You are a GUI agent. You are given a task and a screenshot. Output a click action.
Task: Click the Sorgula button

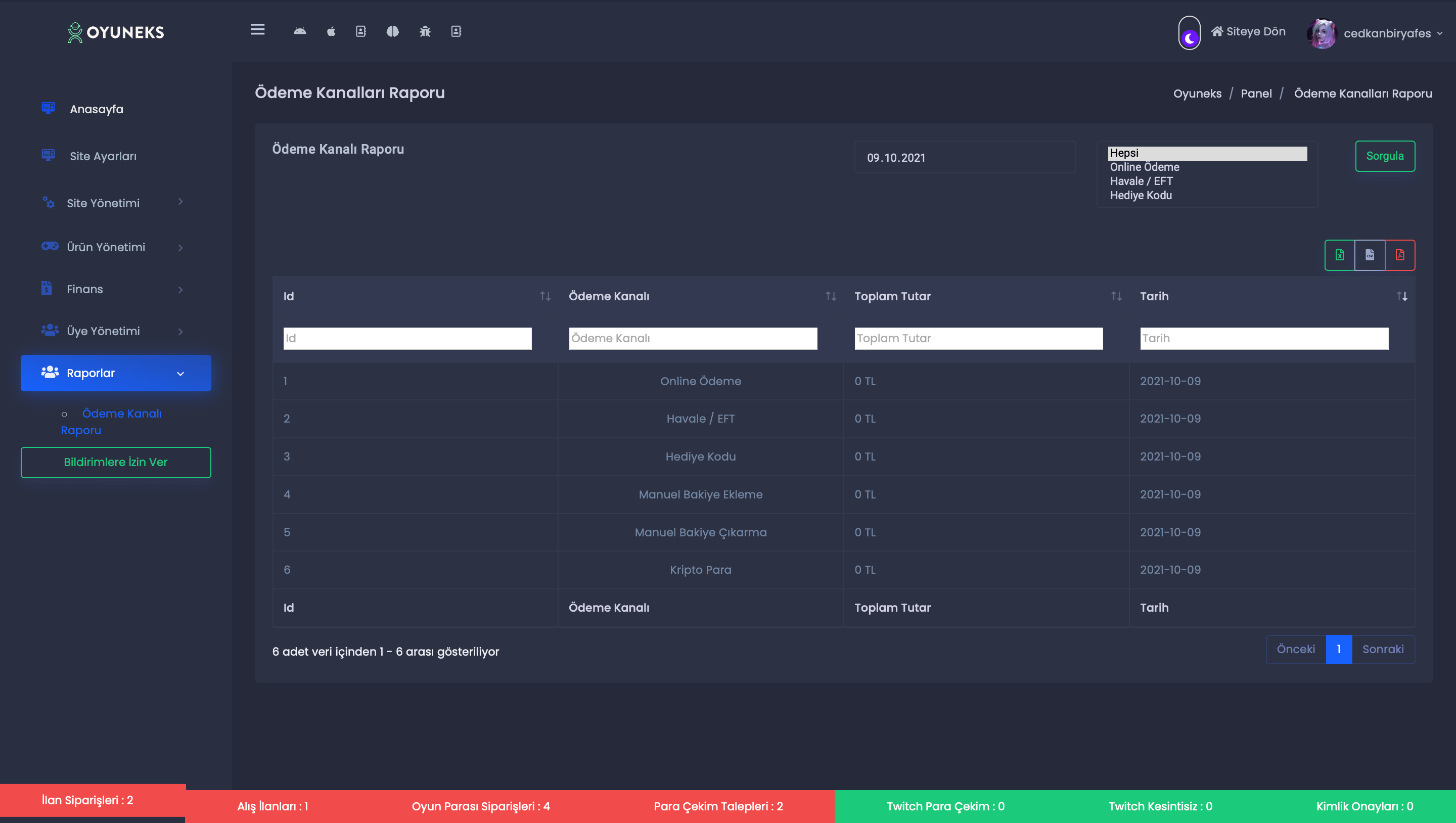[1385, 156]
